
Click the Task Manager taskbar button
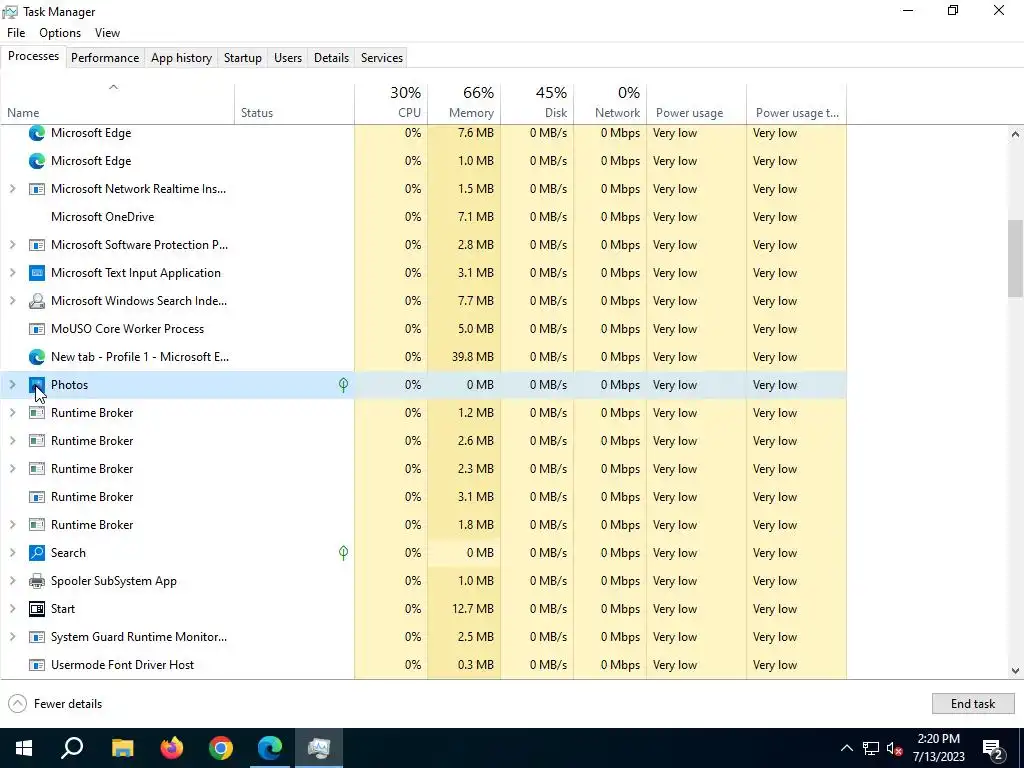click(x=319, y=748)
